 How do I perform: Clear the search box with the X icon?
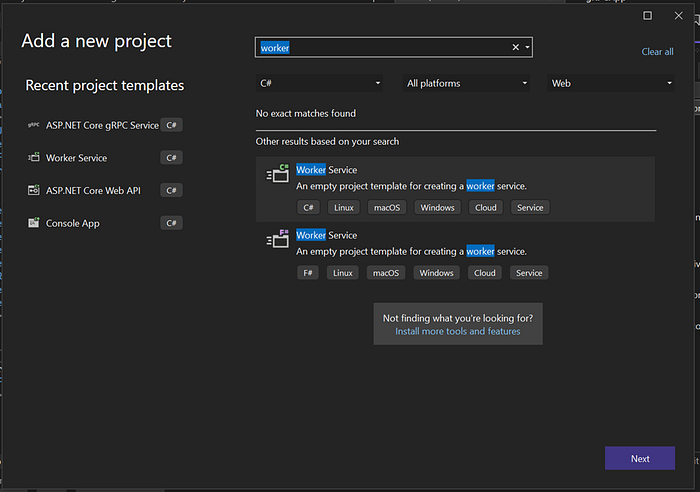point(516,47)
